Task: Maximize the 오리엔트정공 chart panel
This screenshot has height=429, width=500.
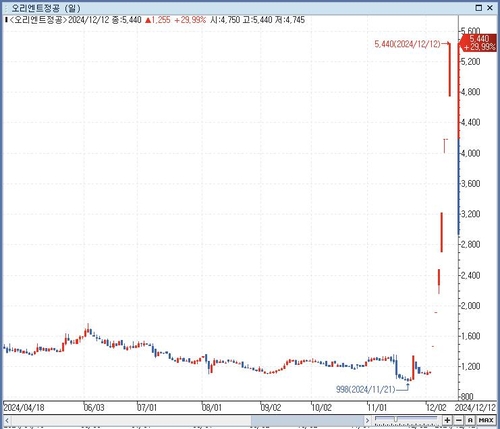Action: pyautogui.click(x=479, y=8)
